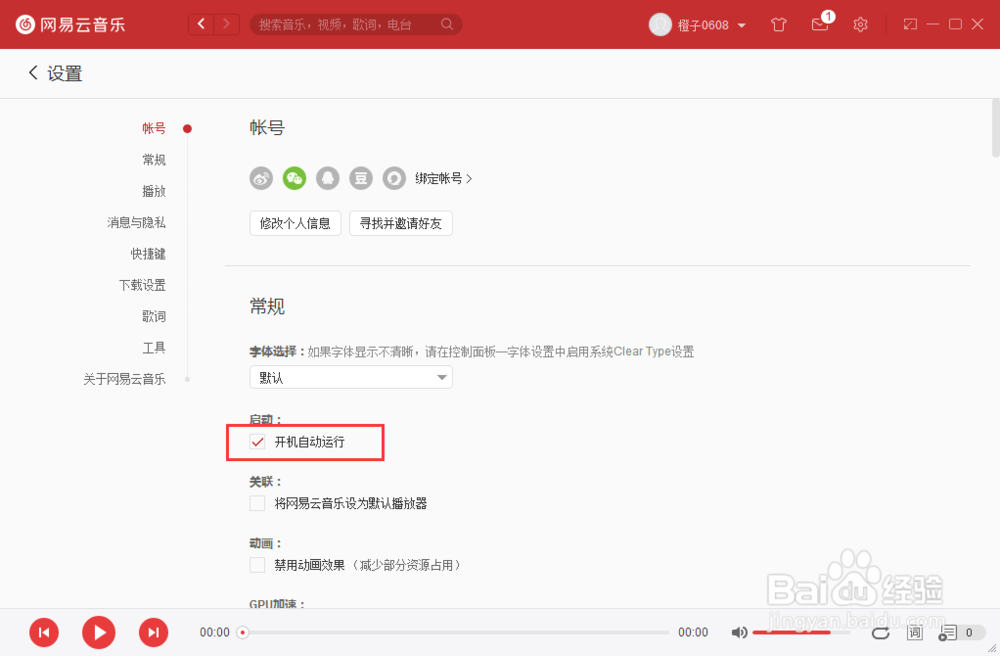Expand the account dropdown arrow beside 橙子0608
Image resolution: width=1000 pixels, height=656 pixels.
tap(742, 26)
